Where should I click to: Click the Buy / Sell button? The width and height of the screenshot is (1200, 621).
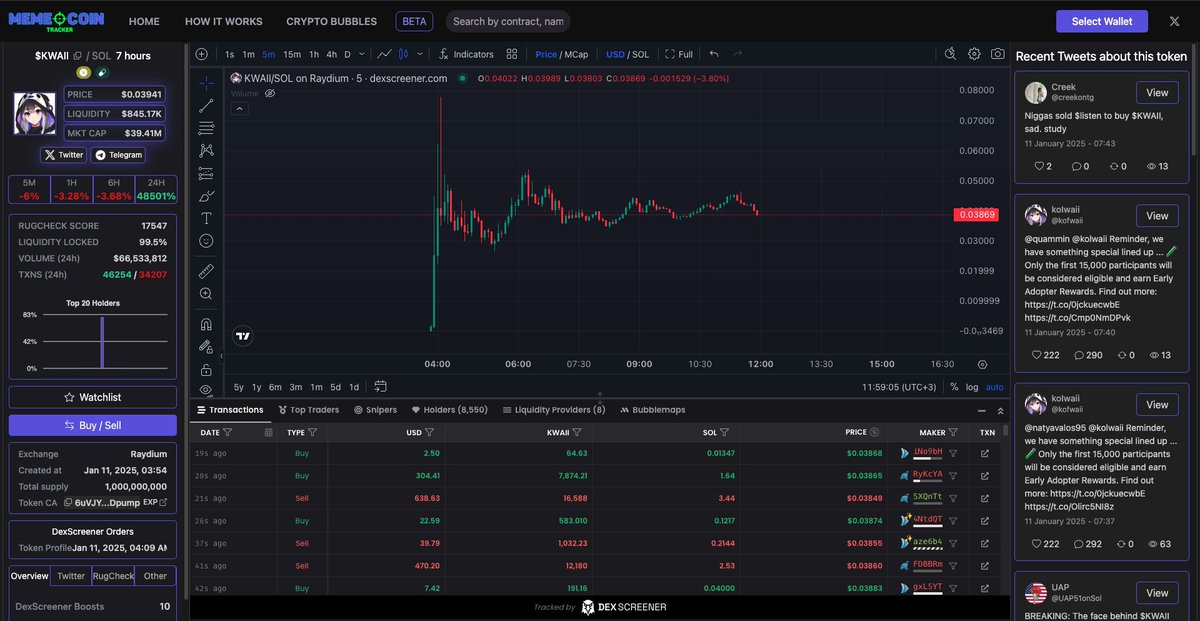pos(93,425)
